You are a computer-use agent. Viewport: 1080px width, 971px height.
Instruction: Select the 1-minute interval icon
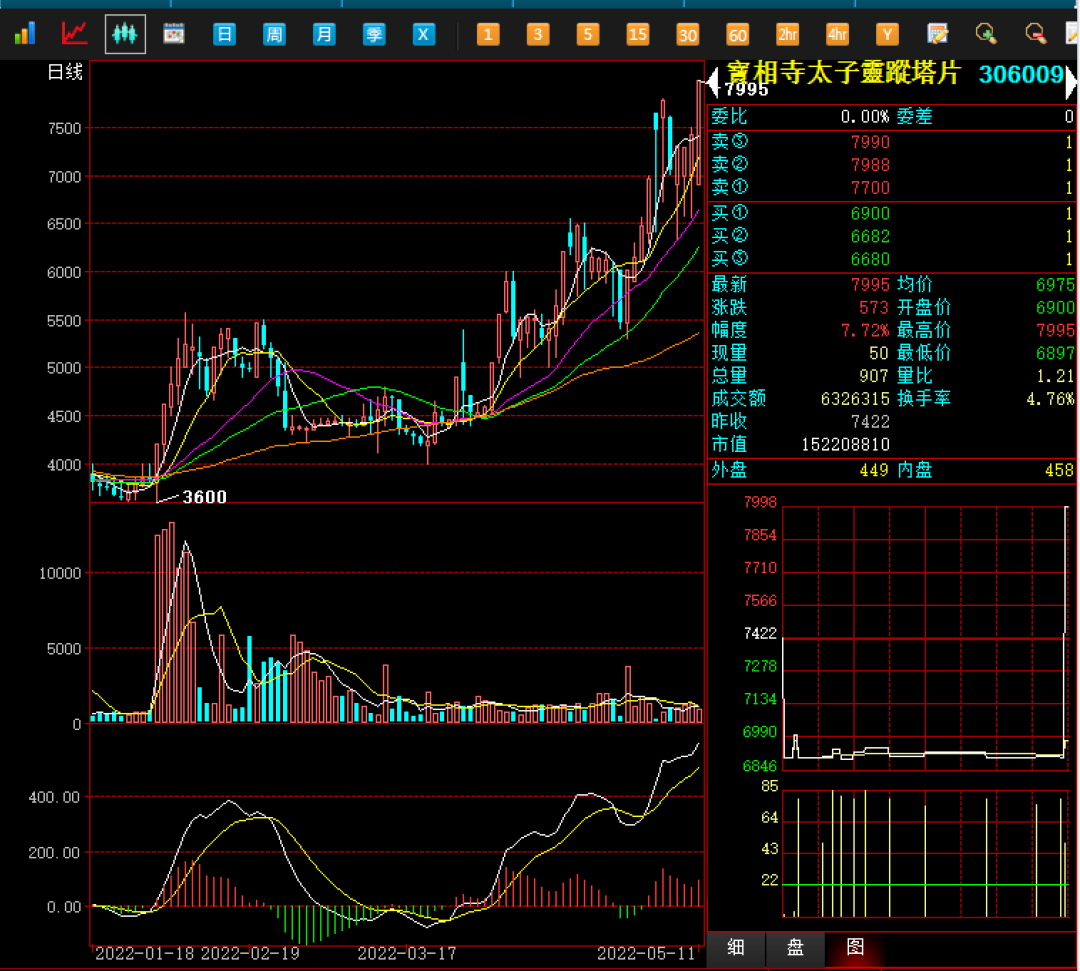coord(488,34)
